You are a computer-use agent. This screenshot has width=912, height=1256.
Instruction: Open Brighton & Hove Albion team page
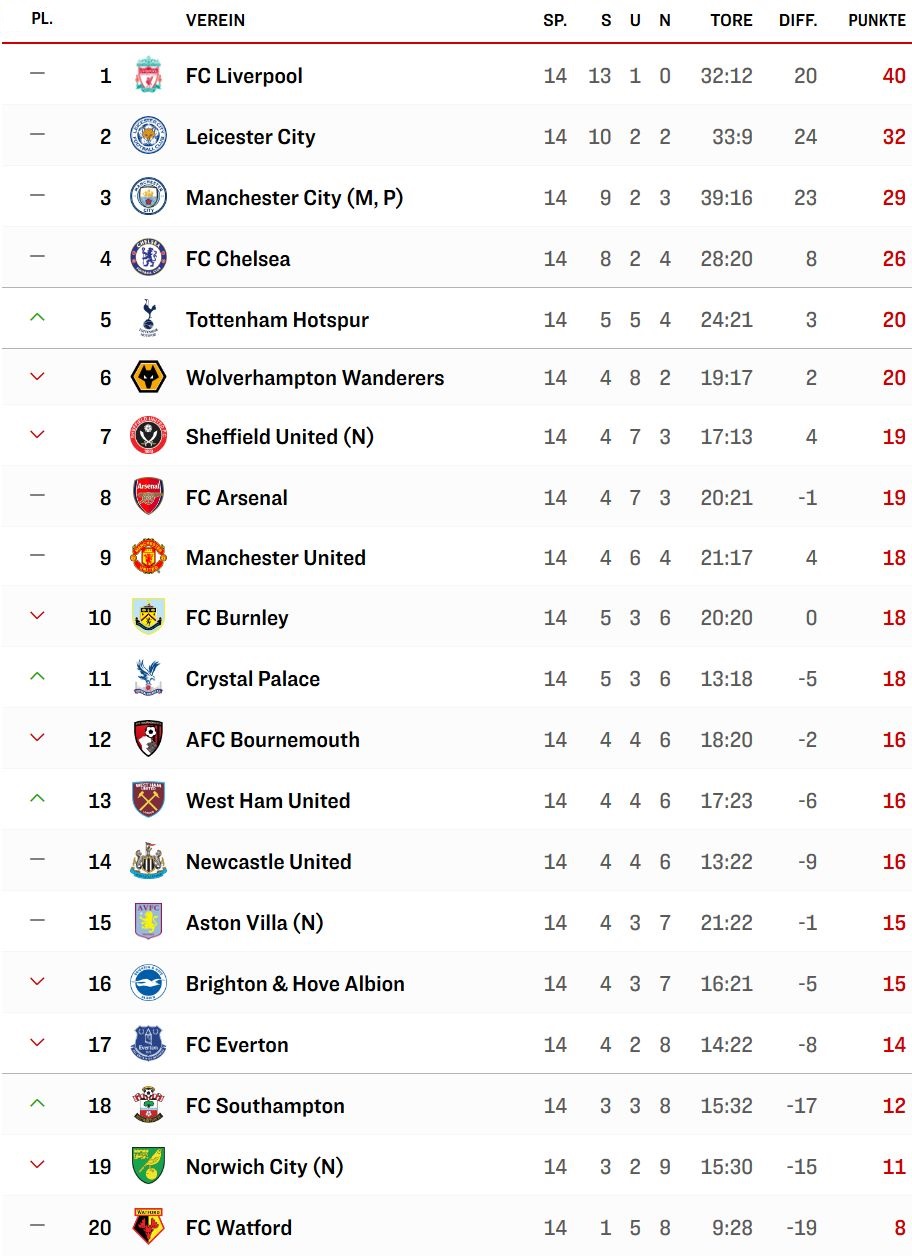pos(295,984)
